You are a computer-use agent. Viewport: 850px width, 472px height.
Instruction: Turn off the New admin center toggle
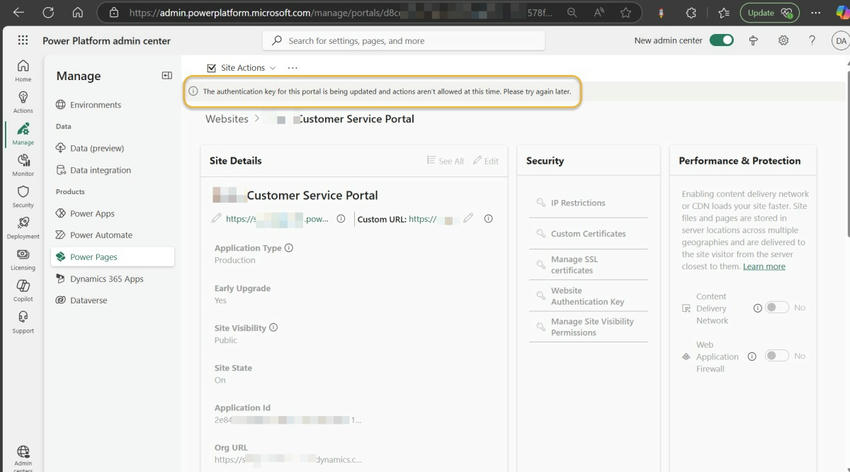click(721, 41)
